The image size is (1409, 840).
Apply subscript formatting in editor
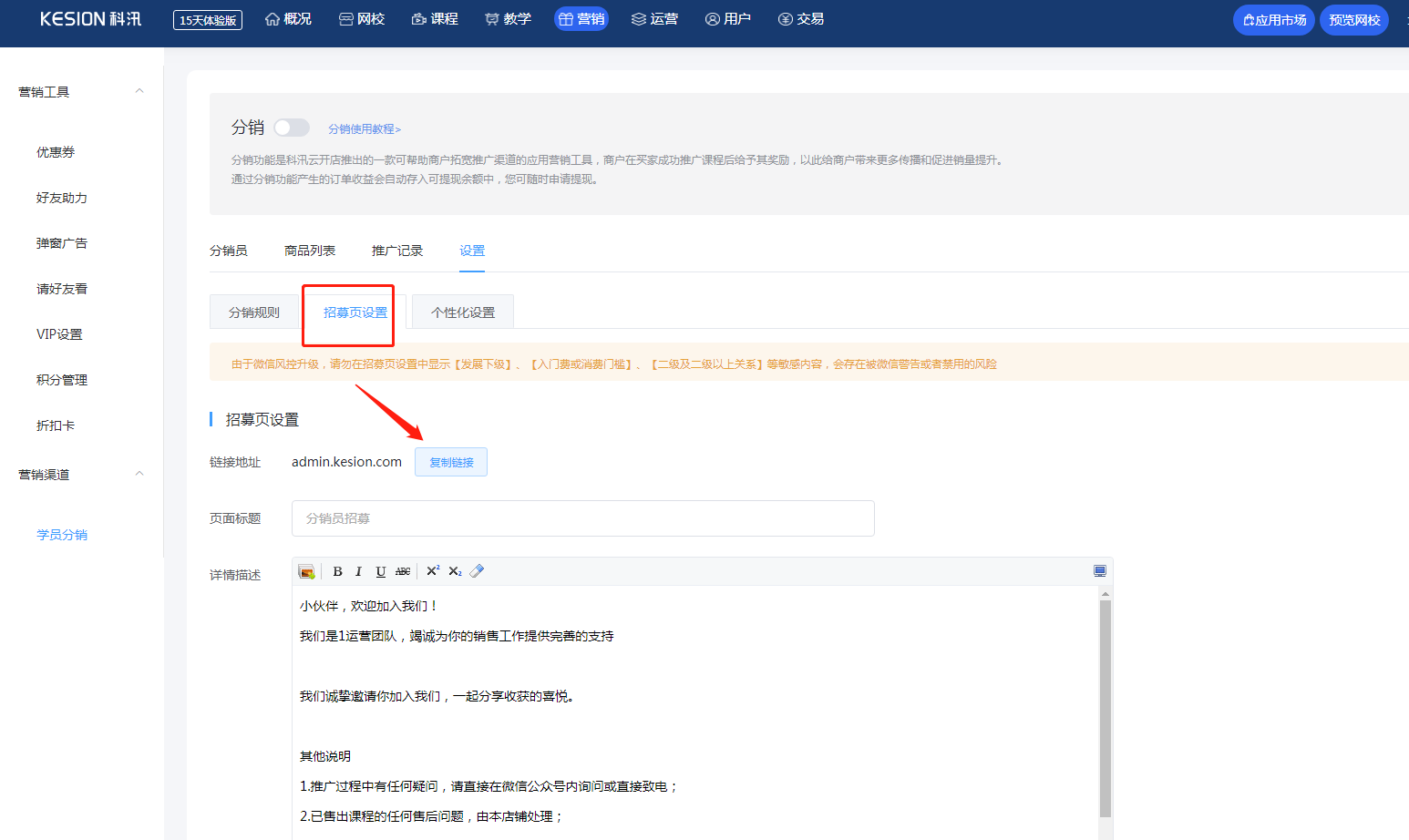[455, 571]
